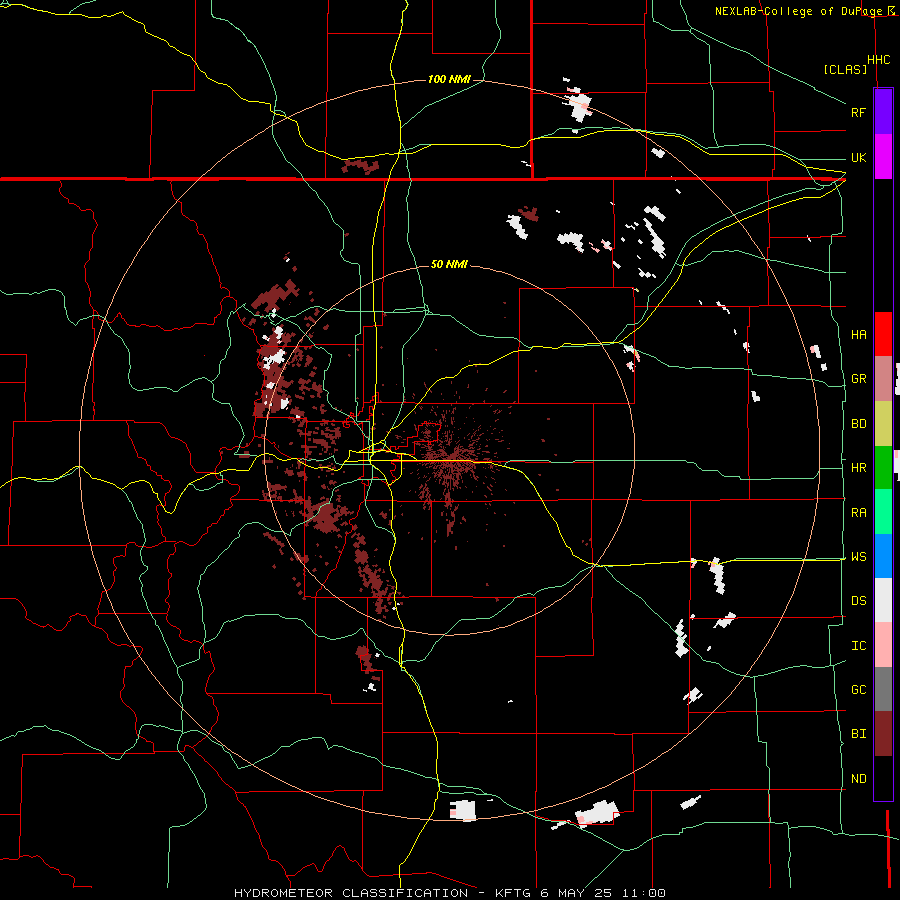Click the UK legend label
This screenshot has width=900, height=900.
858,157
